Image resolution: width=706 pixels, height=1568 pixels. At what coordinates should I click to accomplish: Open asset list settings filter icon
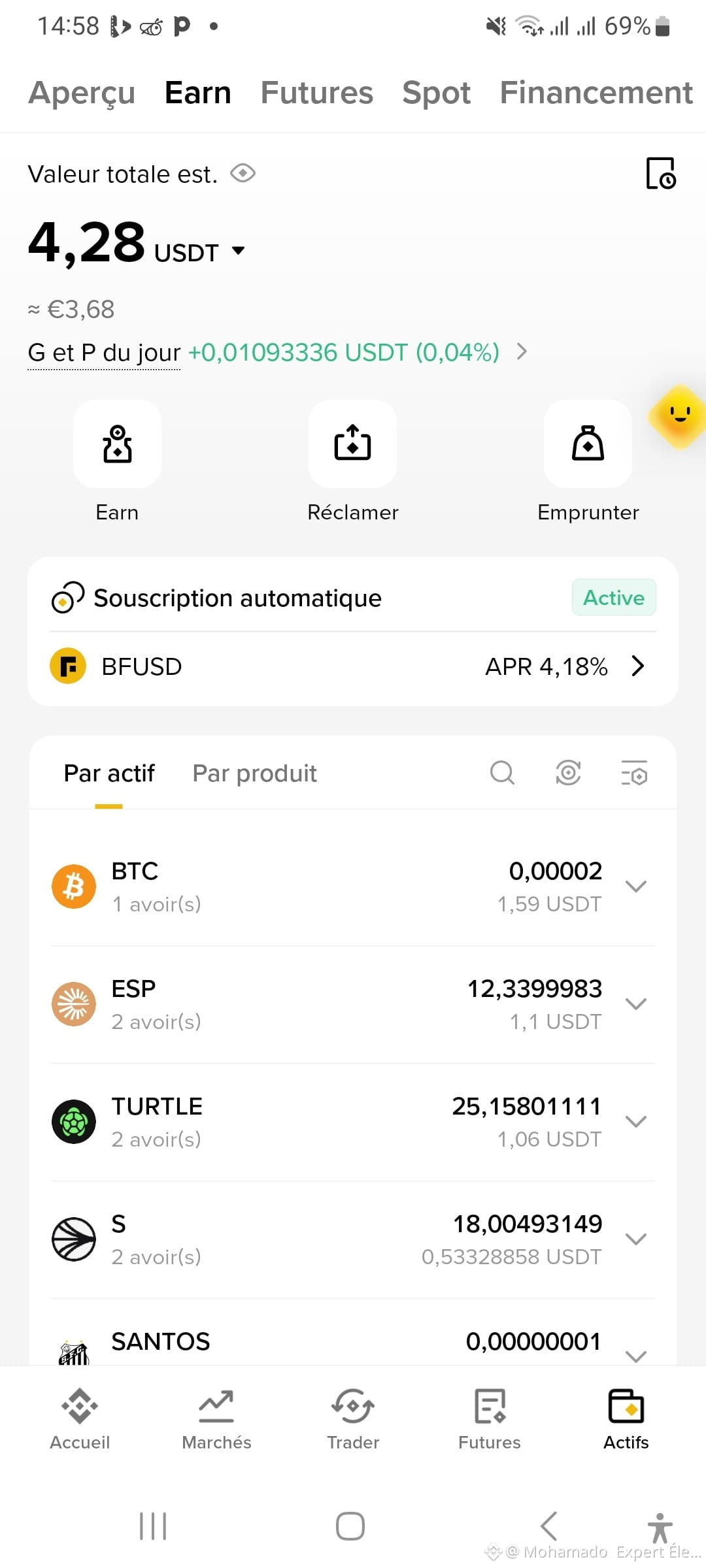point(634,773)
